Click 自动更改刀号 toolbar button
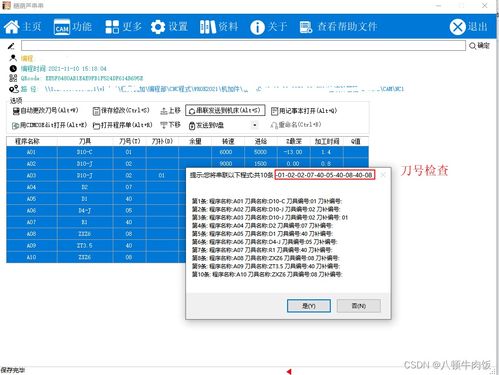This screenshot has height=375, width=499. [x=45, y=110]
